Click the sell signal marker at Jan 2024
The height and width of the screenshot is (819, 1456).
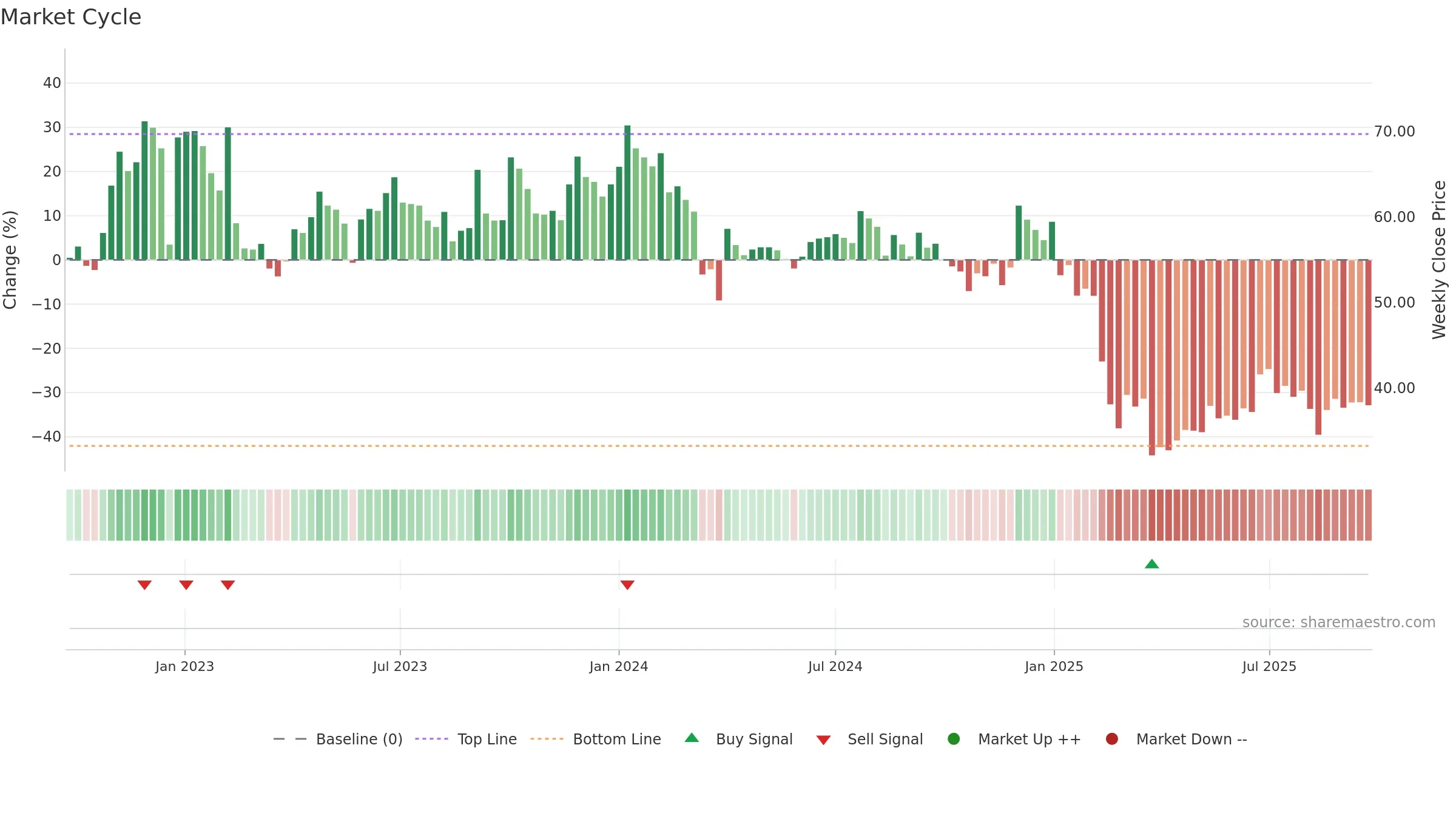pyautogui.click(x=627, y=585)
